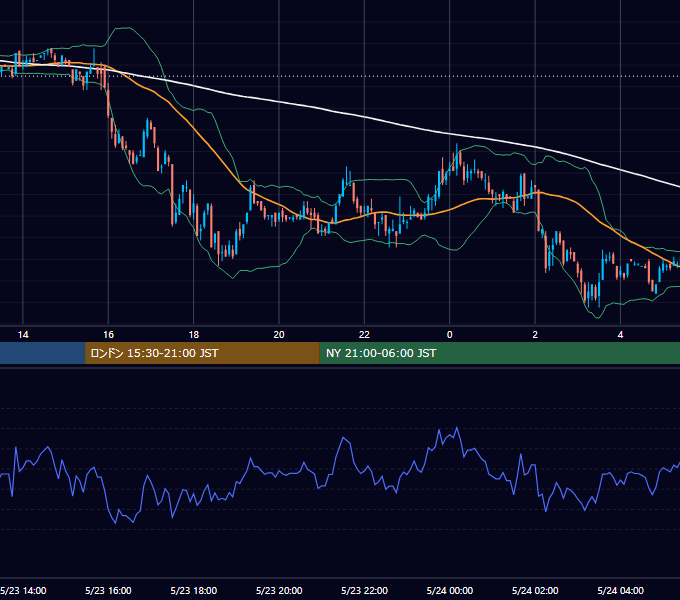This screenshot has width=680, height=600.
Task: Click the 5/23 20:00 time label
Action: [x=279, y=590]
